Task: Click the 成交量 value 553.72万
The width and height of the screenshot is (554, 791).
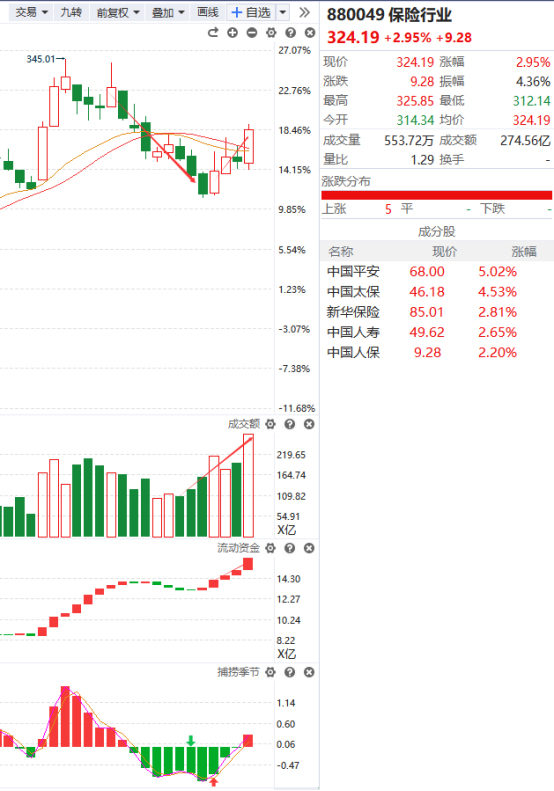Action: tap(409, 140)
